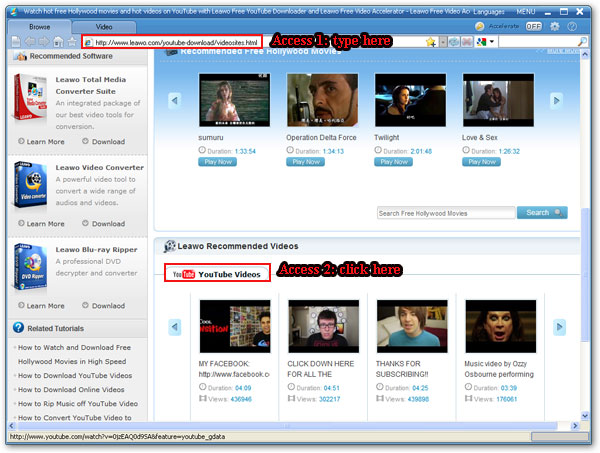Show previous YouTube videos with left arrow

click(x=174, y=327)
